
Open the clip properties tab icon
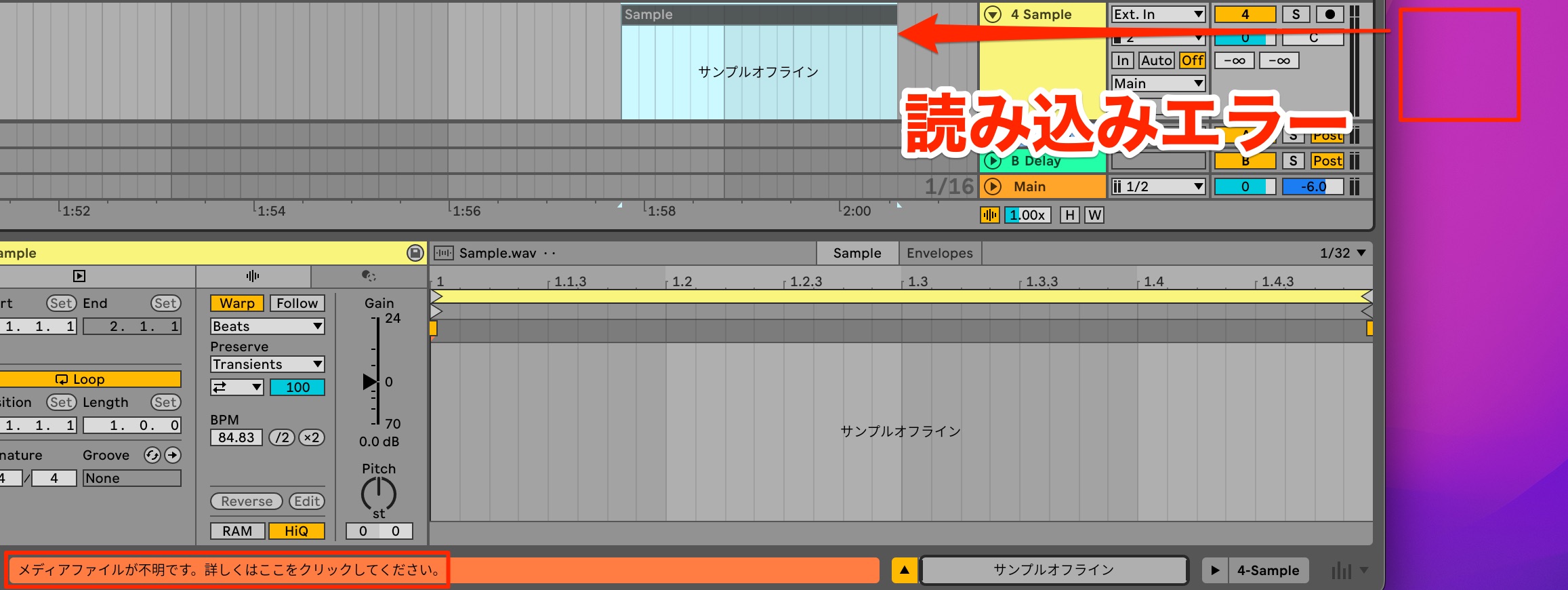tap(79, 276)
